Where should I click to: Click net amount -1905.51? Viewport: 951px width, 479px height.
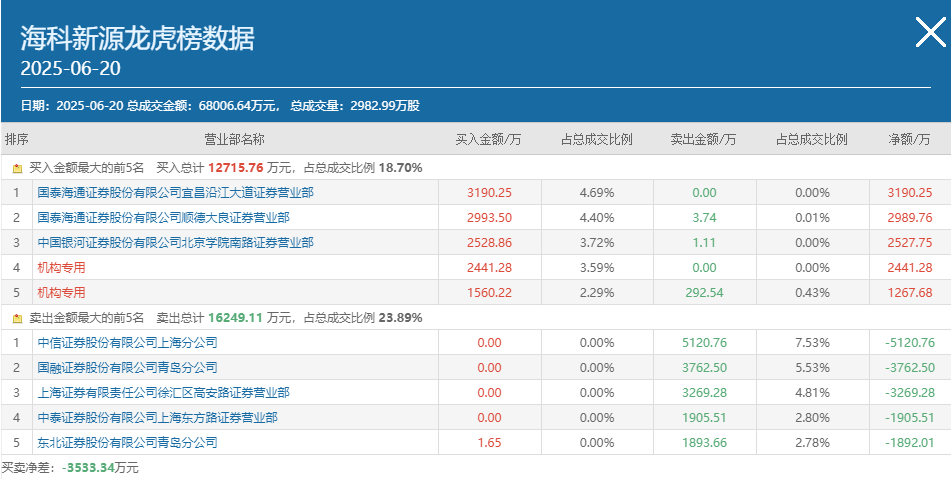[910, 417]
